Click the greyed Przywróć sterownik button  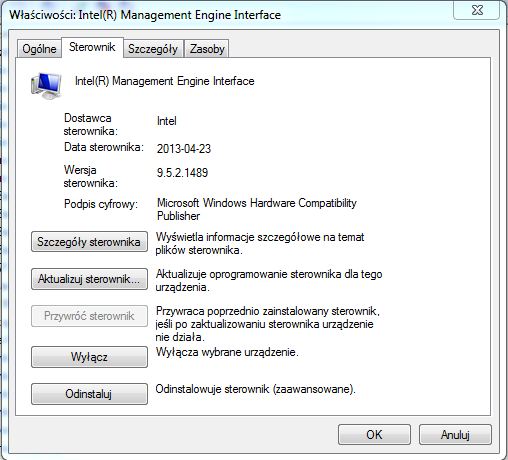pyautogui.click(x=89, y=316)
